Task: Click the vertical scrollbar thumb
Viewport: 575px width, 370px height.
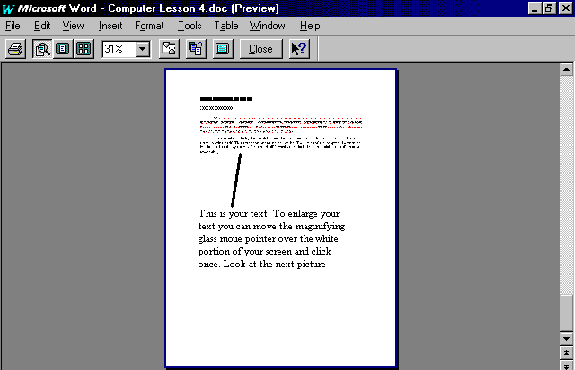Action: 566,313
